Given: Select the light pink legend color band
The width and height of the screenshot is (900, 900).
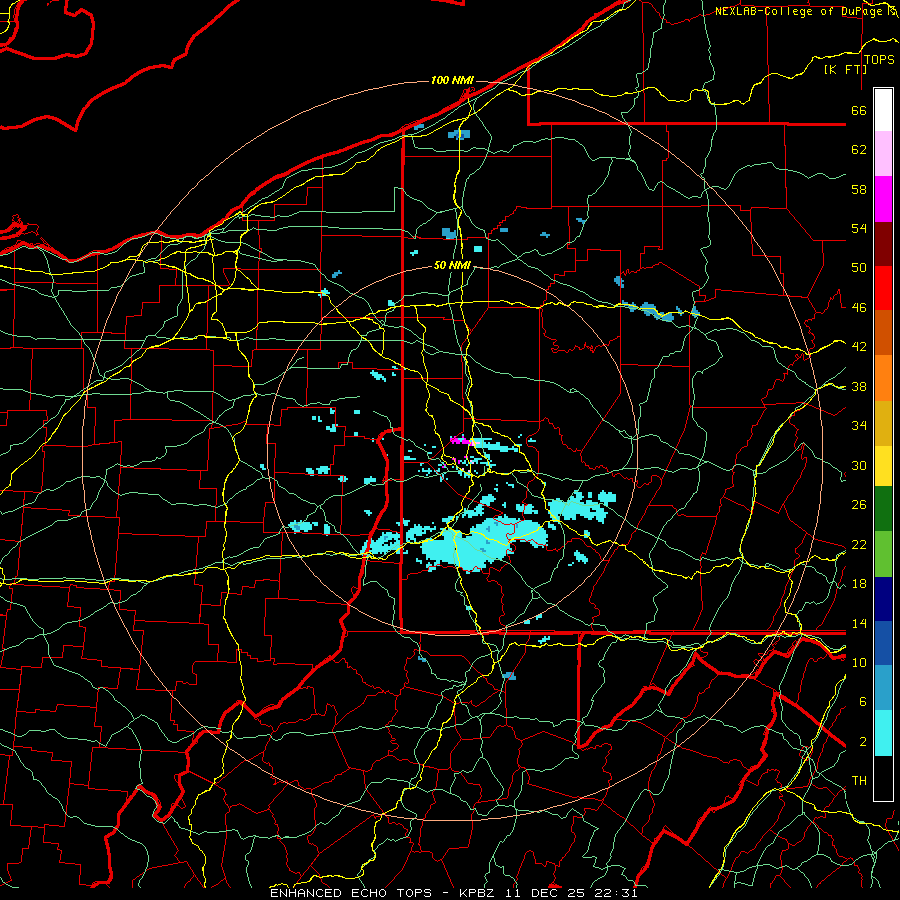Looking at the screenshot, I should pos(883,154).
